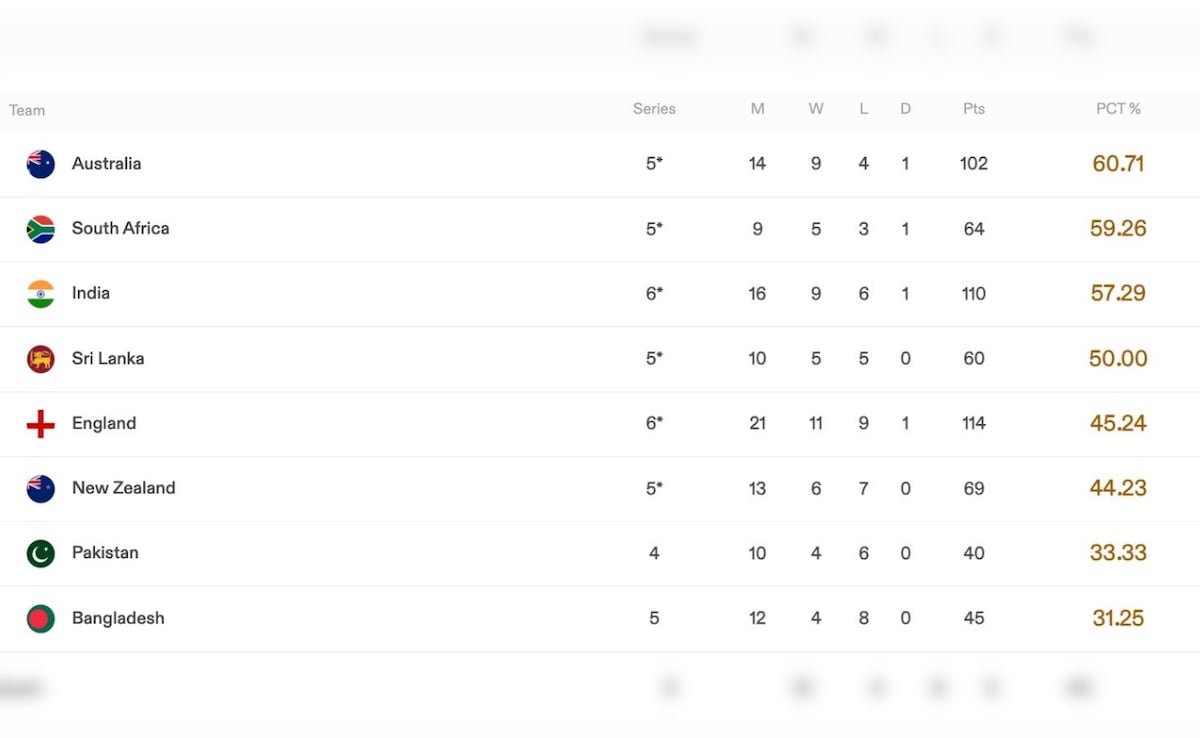The height and width of the screenshot is (738, 1200).
Task: Open the New Zealand team link
Action: pos(123,488)
